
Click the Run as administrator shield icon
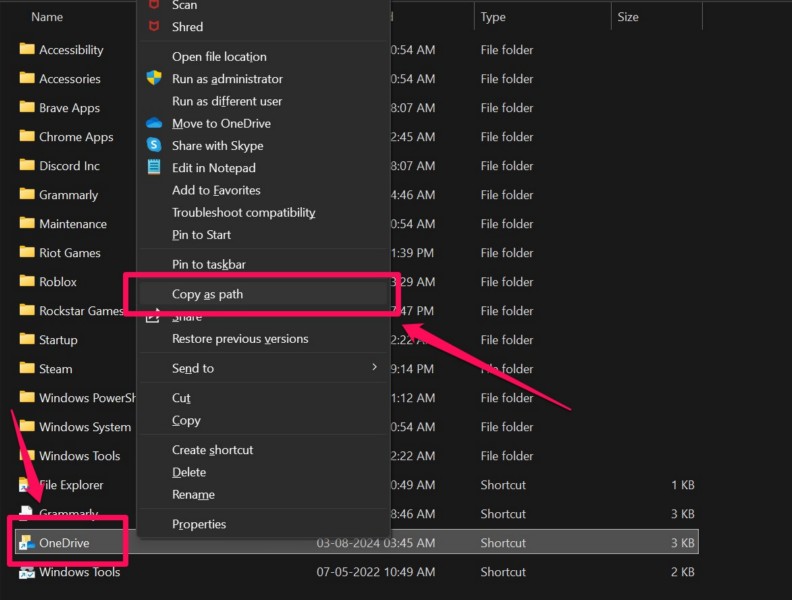tap(154, 79)
